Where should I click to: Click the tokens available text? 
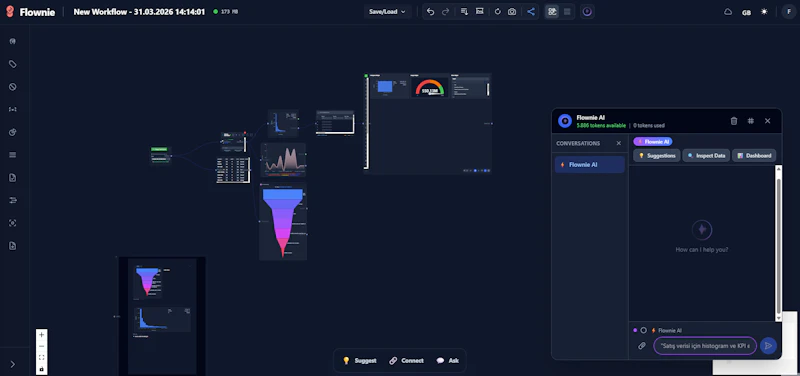click(x=601, y=126)
